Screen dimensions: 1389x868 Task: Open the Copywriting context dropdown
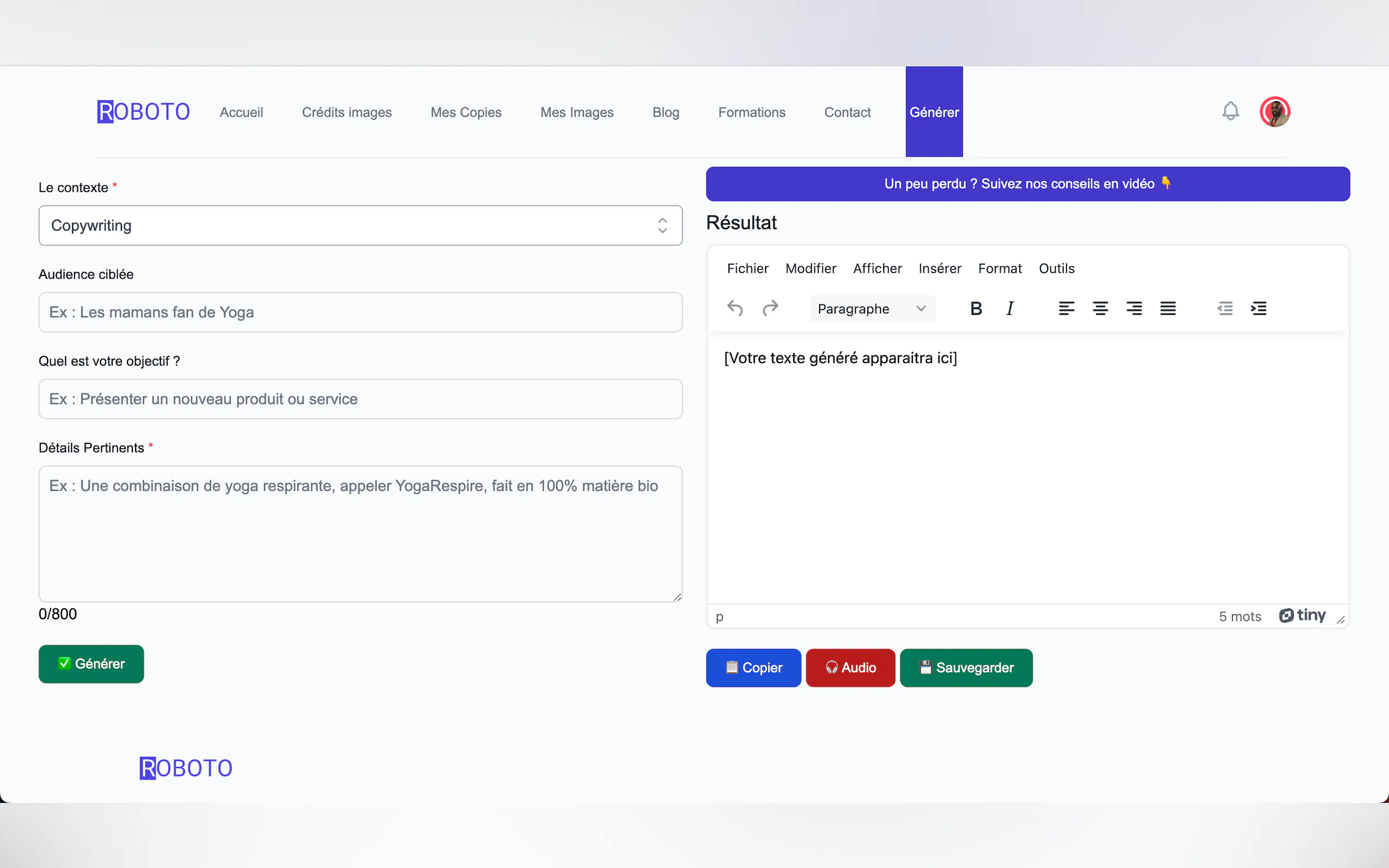click(x=360, y=226)
